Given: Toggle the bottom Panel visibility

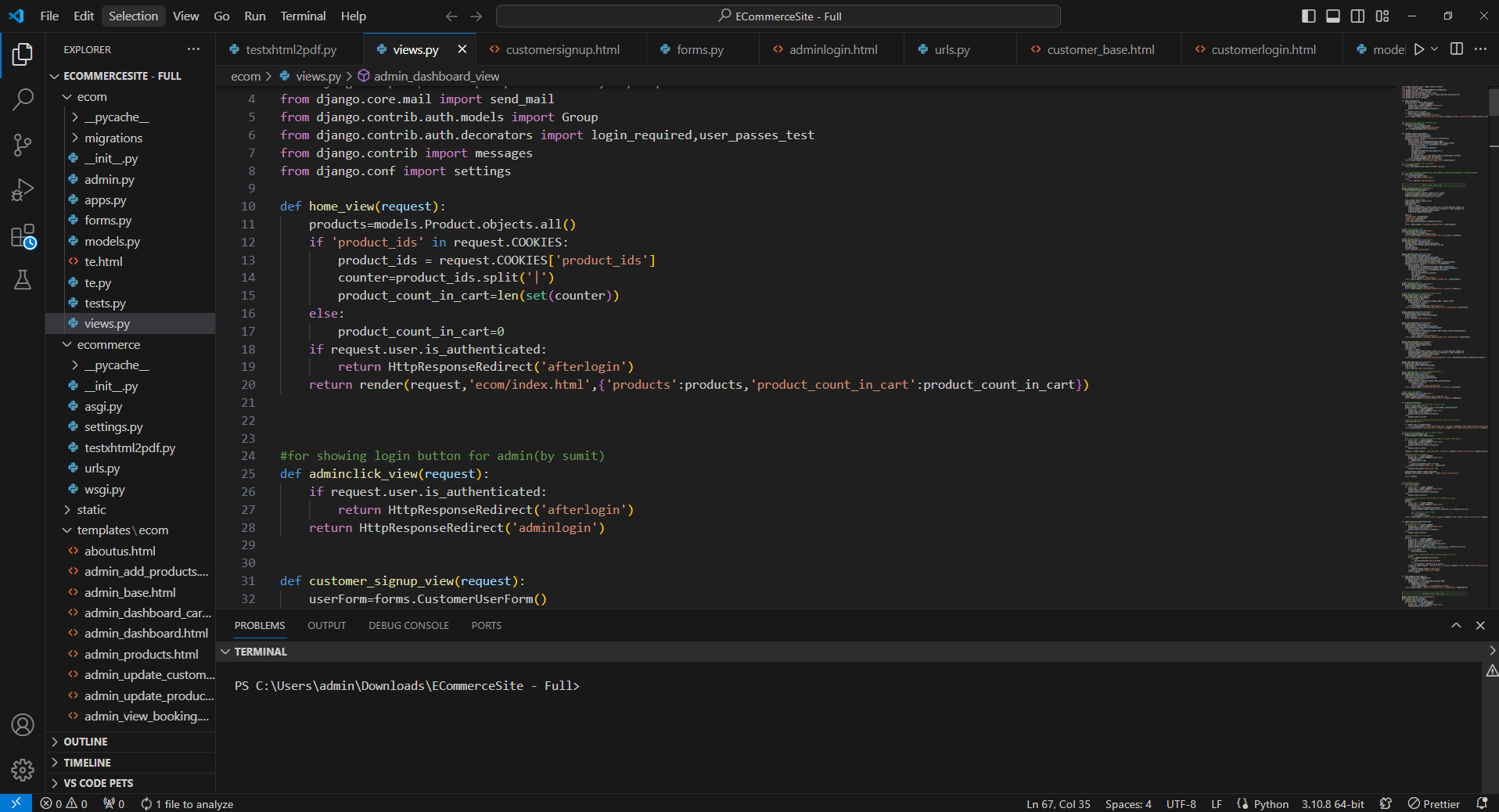Looking at the screenshot, I should point(1333,16).
